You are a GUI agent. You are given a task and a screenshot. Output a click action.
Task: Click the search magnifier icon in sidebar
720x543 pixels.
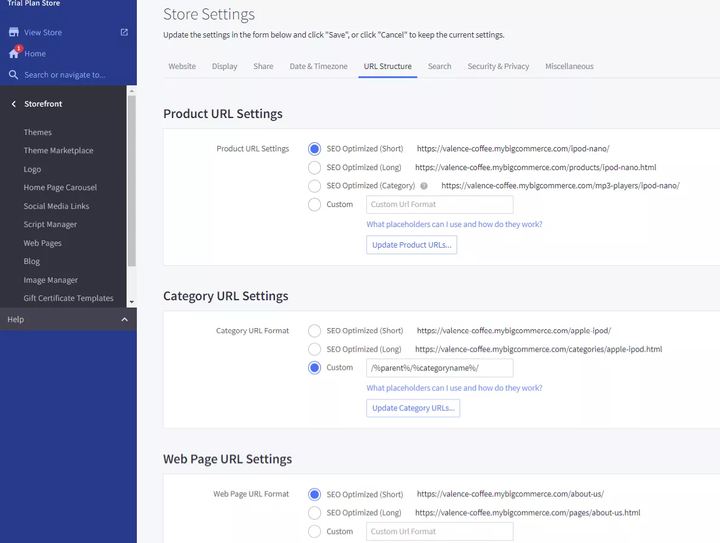click(x=14, y=75)
